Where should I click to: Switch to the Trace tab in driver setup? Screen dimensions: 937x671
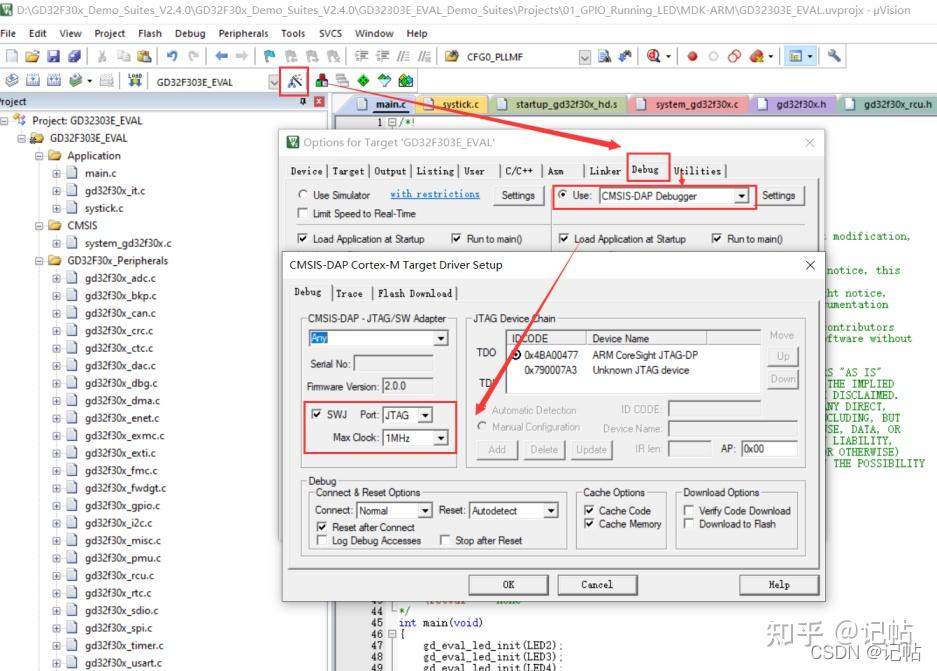pyautogui.click(x=349, y=293)
